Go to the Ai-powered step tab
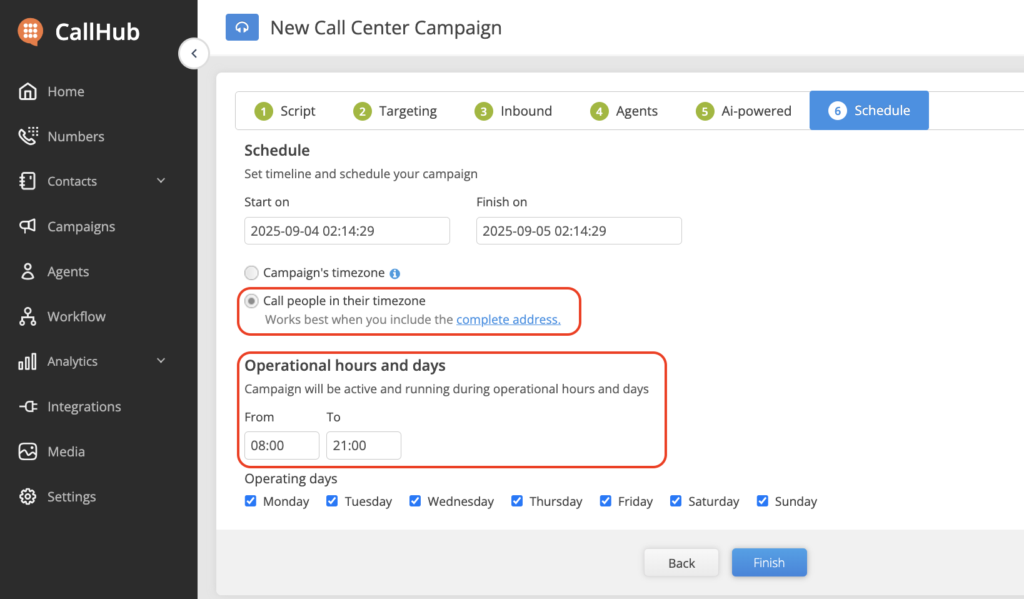This screenshot has width=1024, height=599. (743, 111)
